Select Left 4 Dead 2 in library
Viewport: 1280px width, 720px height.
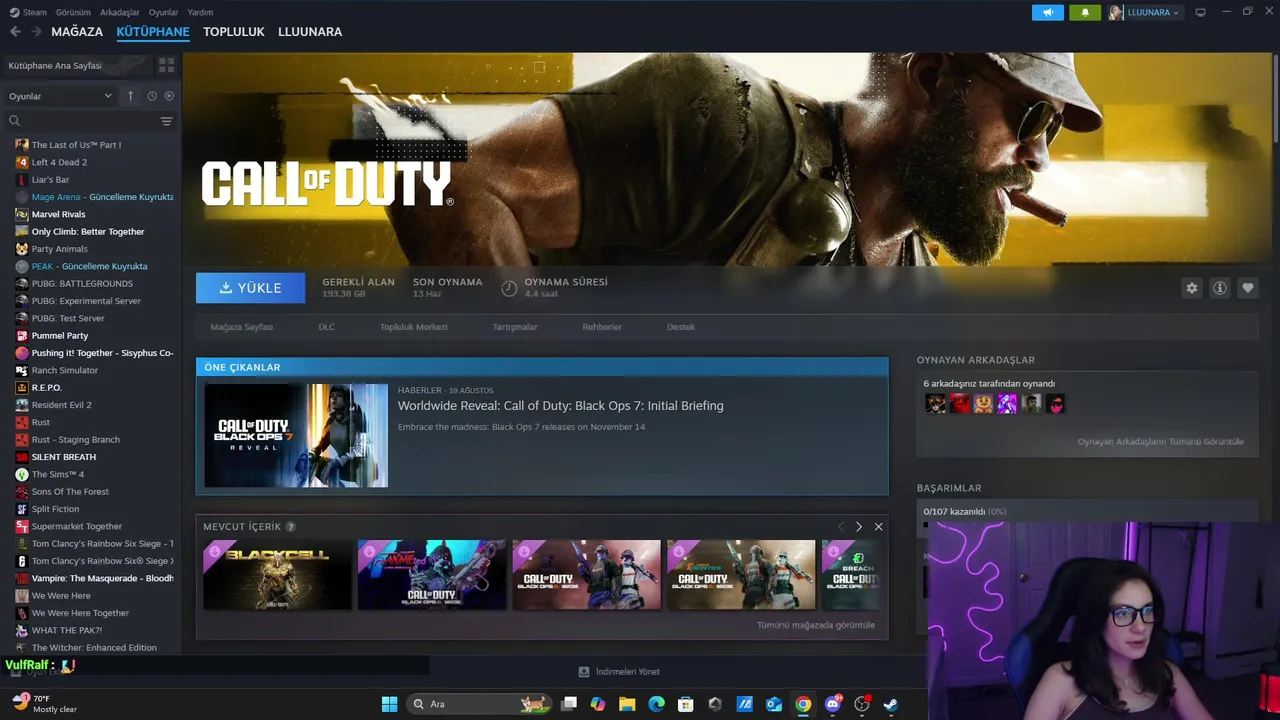59,162
